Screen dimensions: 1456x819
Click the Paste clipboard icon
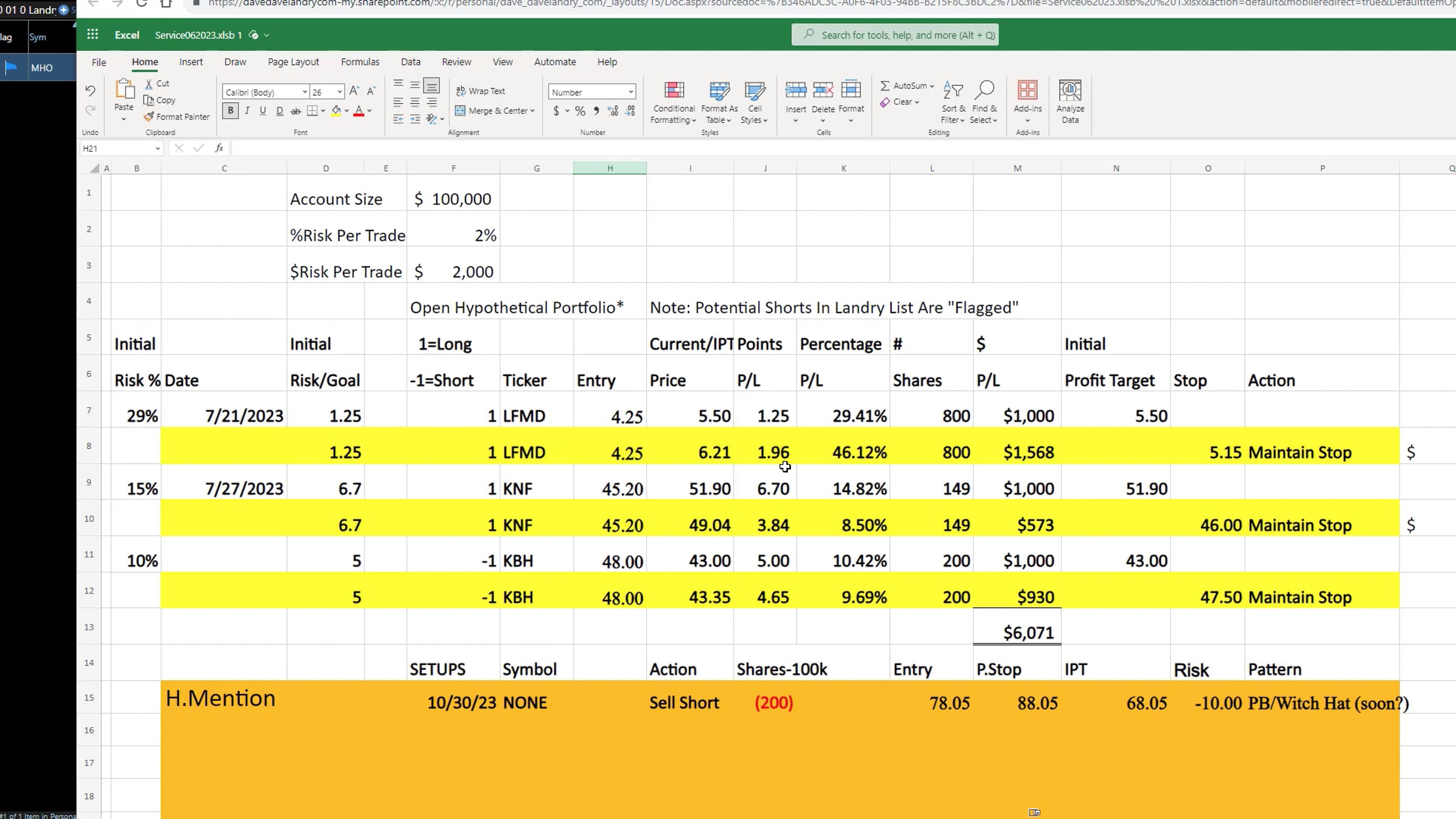[x=124, y=90]
